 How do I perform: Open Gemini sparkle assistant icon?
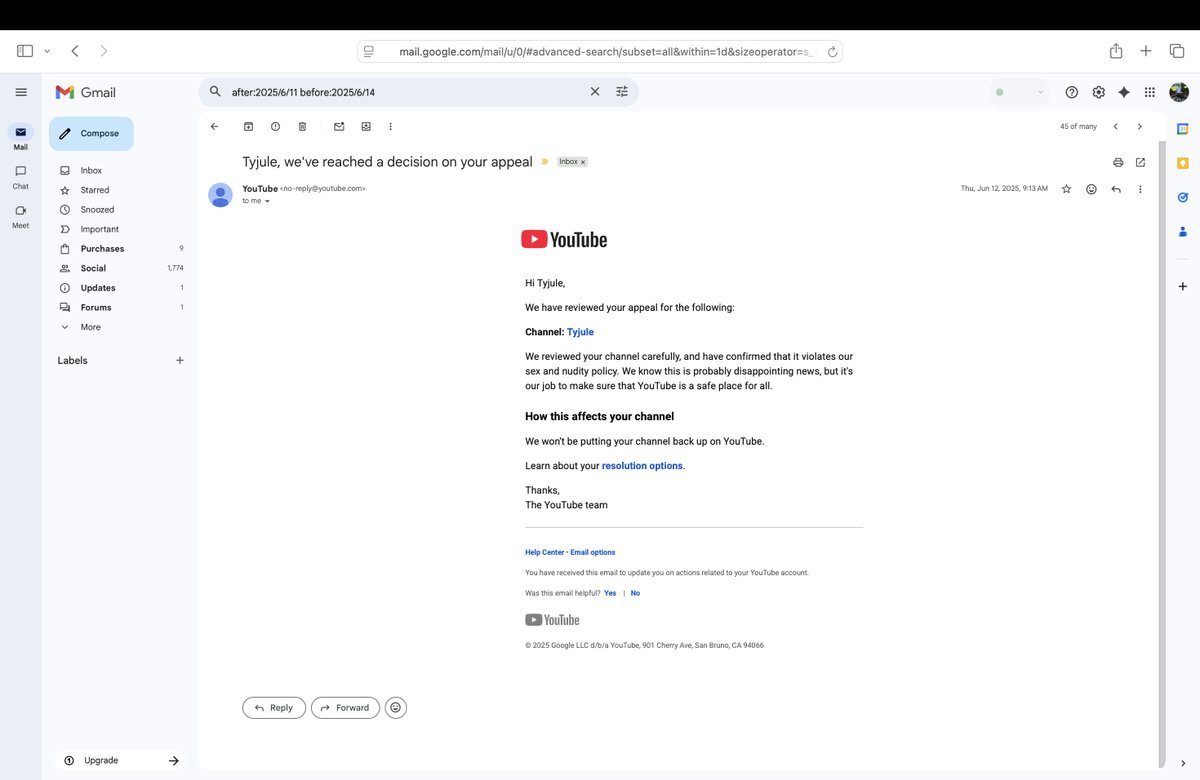(x=1124, y=92)
